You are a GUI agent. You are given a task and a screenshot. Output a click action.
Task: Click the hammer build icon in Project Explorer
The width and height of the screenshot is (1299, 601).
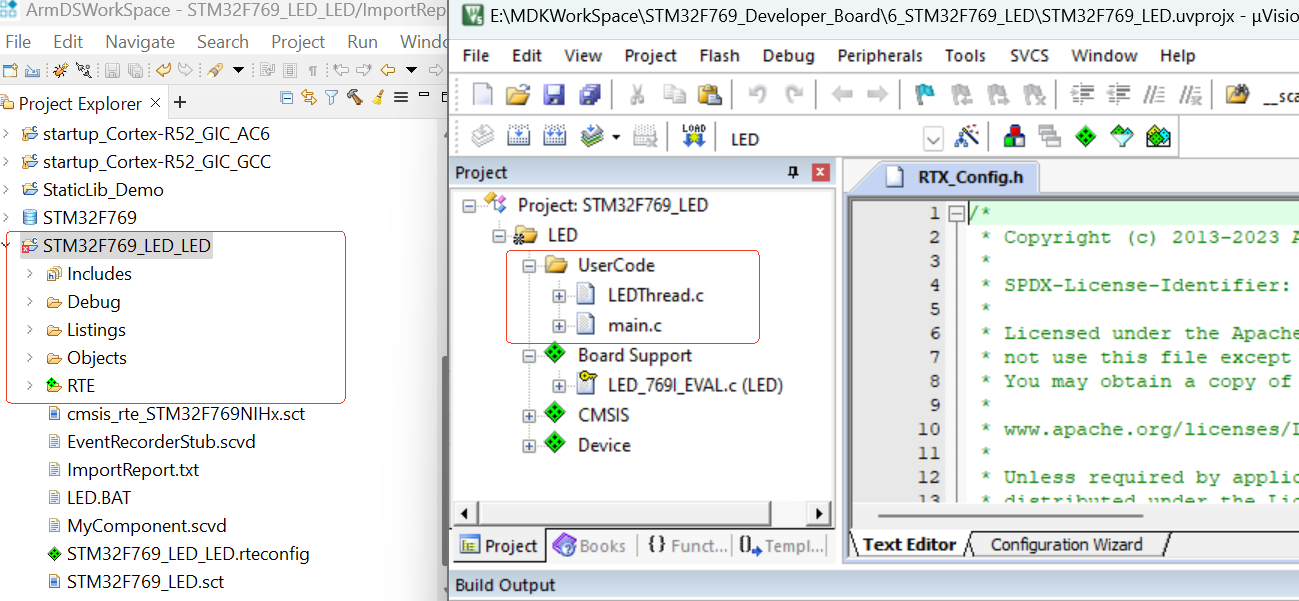pos(355,98)
